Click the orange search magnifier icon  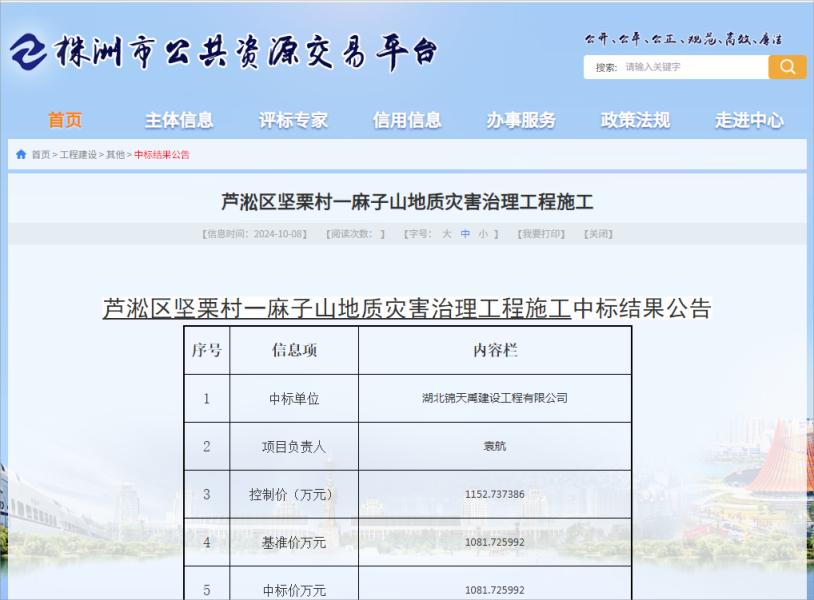pyautogui.click(x=787, y=67)
